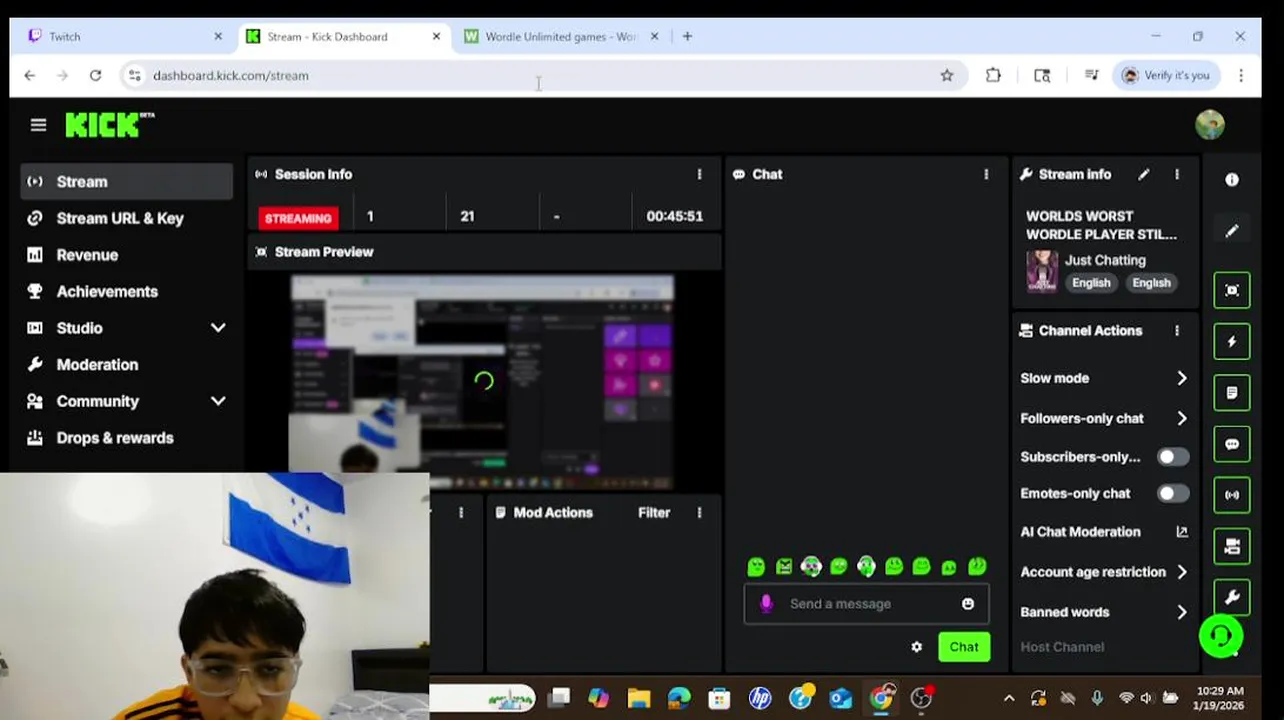Open the Chrome three-dot menu
Image resolution: width=1284 pixels, height=720 pixels.
click(1241, 75)
